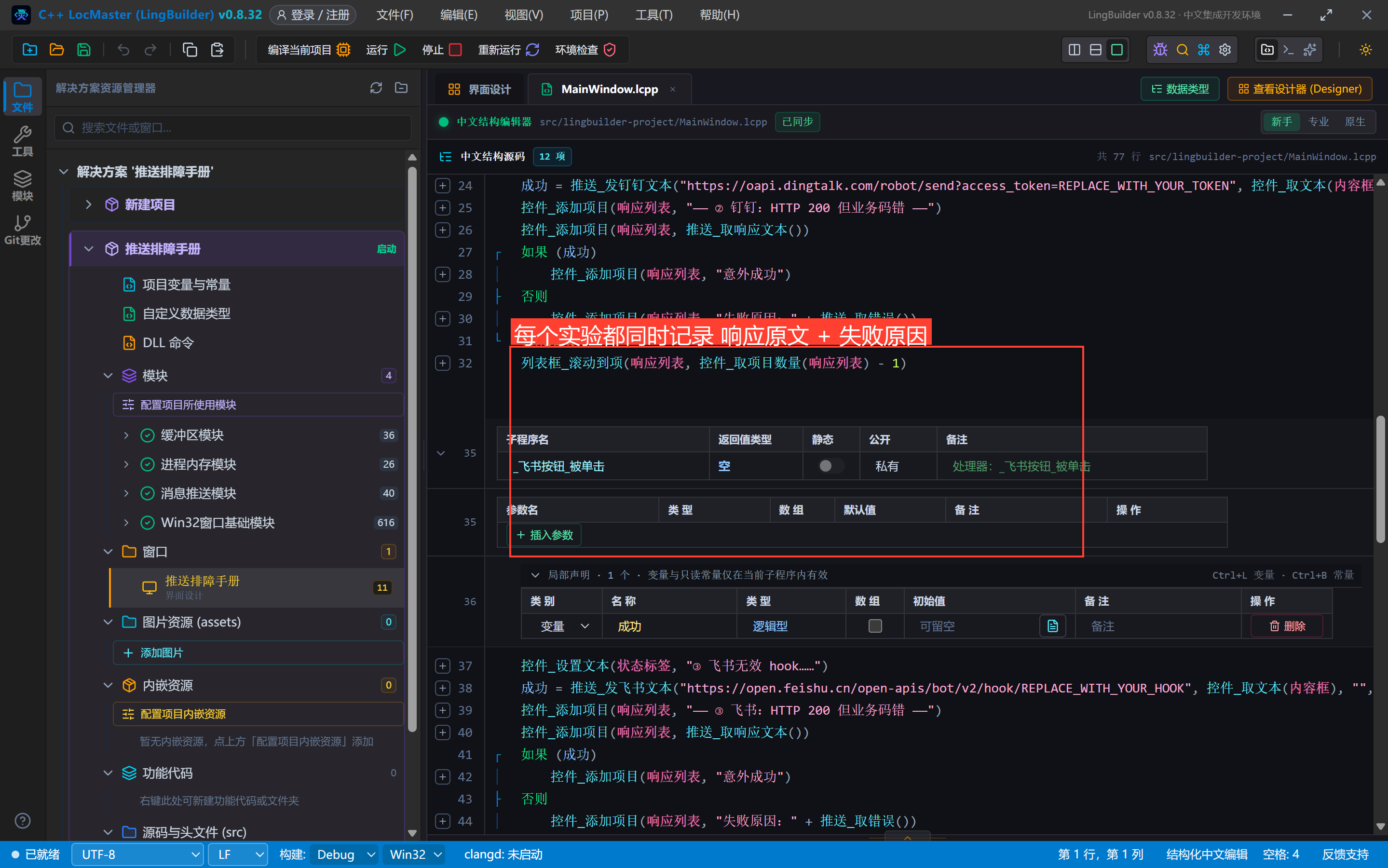The height and width of the screenshot is (868, 1388).
Task: Open the 模块 sidebar panel
Action: click(x=22, y=186)
